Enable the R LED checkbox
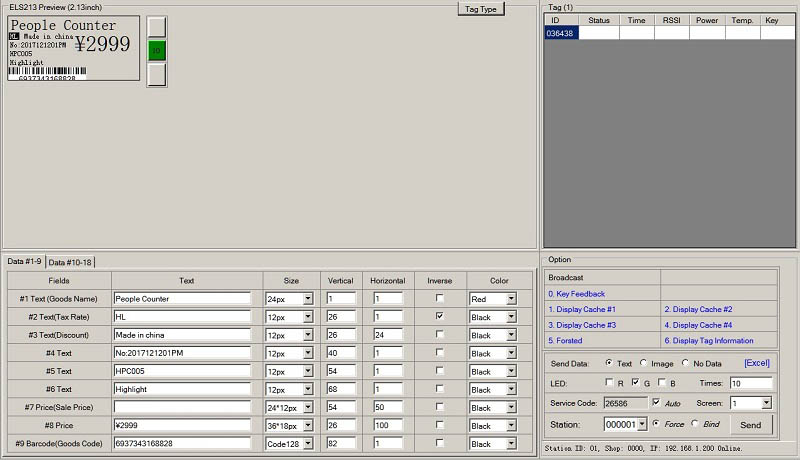Viewport: 800px width, 460px height. (x=609, y=382)
